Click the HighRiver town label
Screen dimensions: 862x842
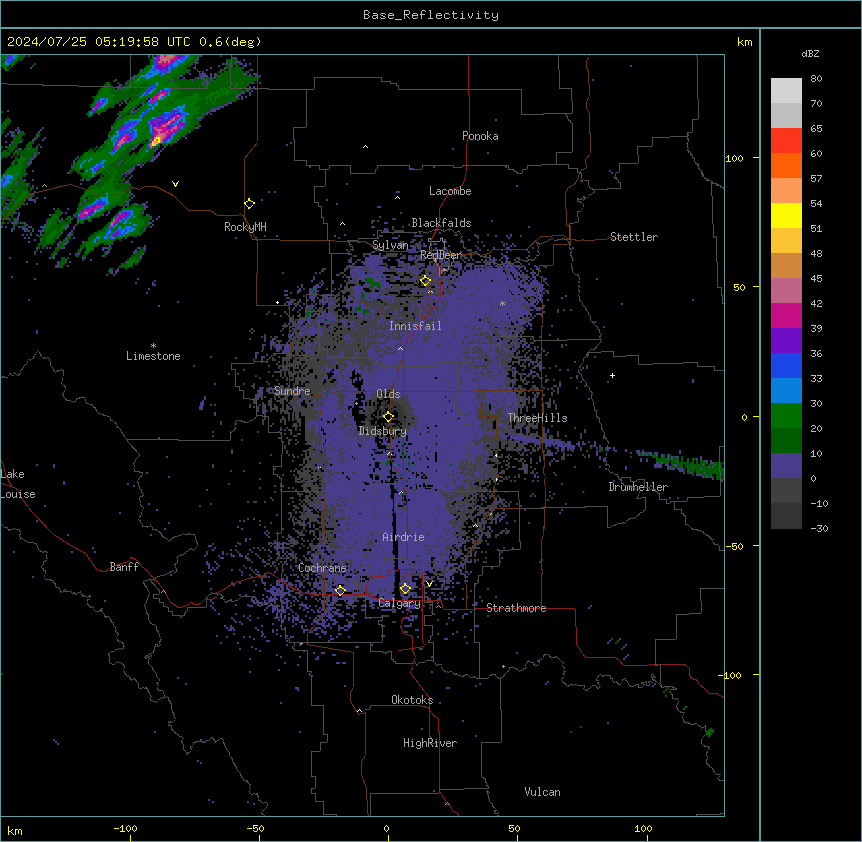pyautogui.click(x=430, y=743)
